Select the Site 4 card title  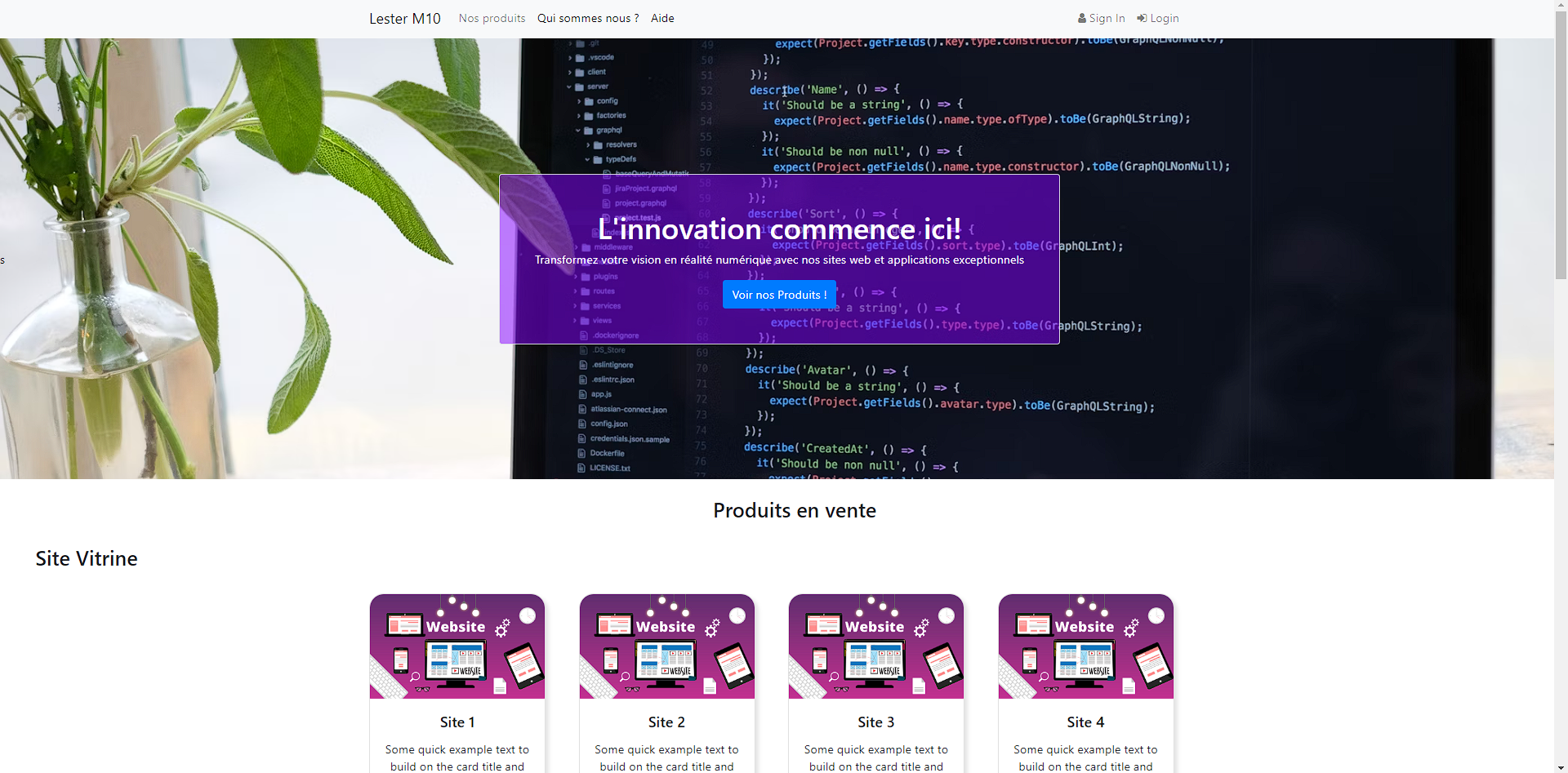coord(1085,722)
